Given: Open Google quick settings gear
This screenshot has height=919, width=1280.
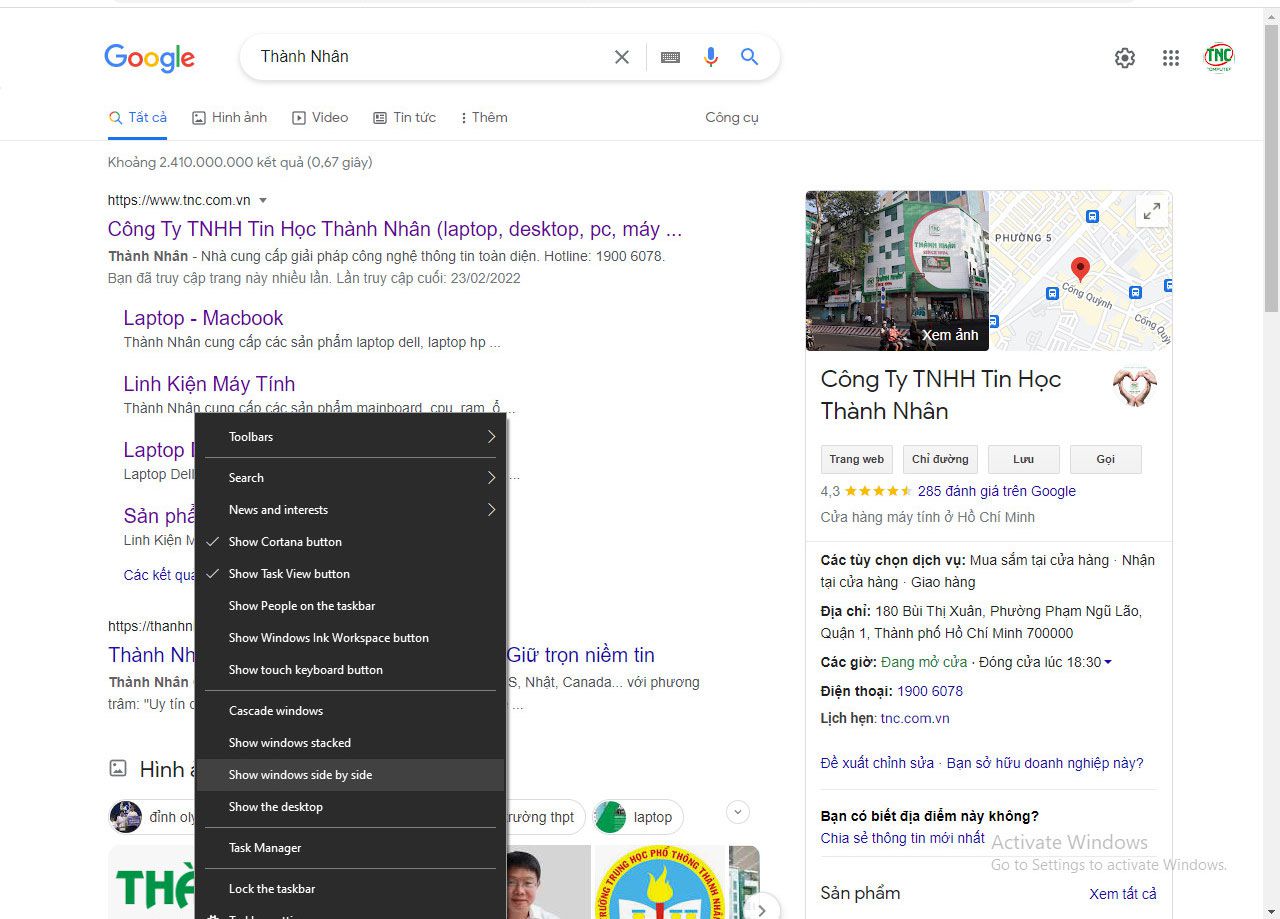Looking at the screenshot, I should [x=1125, y=58].
